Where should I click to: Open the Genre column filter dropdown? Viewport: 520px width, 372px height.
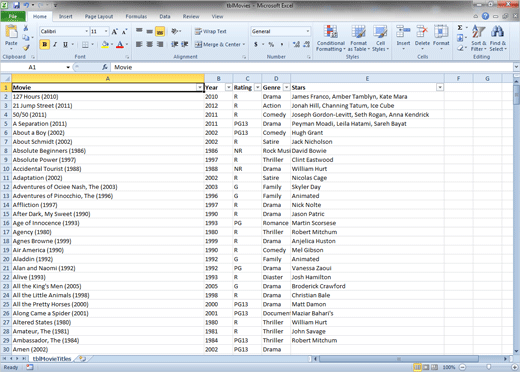(286, 88)
